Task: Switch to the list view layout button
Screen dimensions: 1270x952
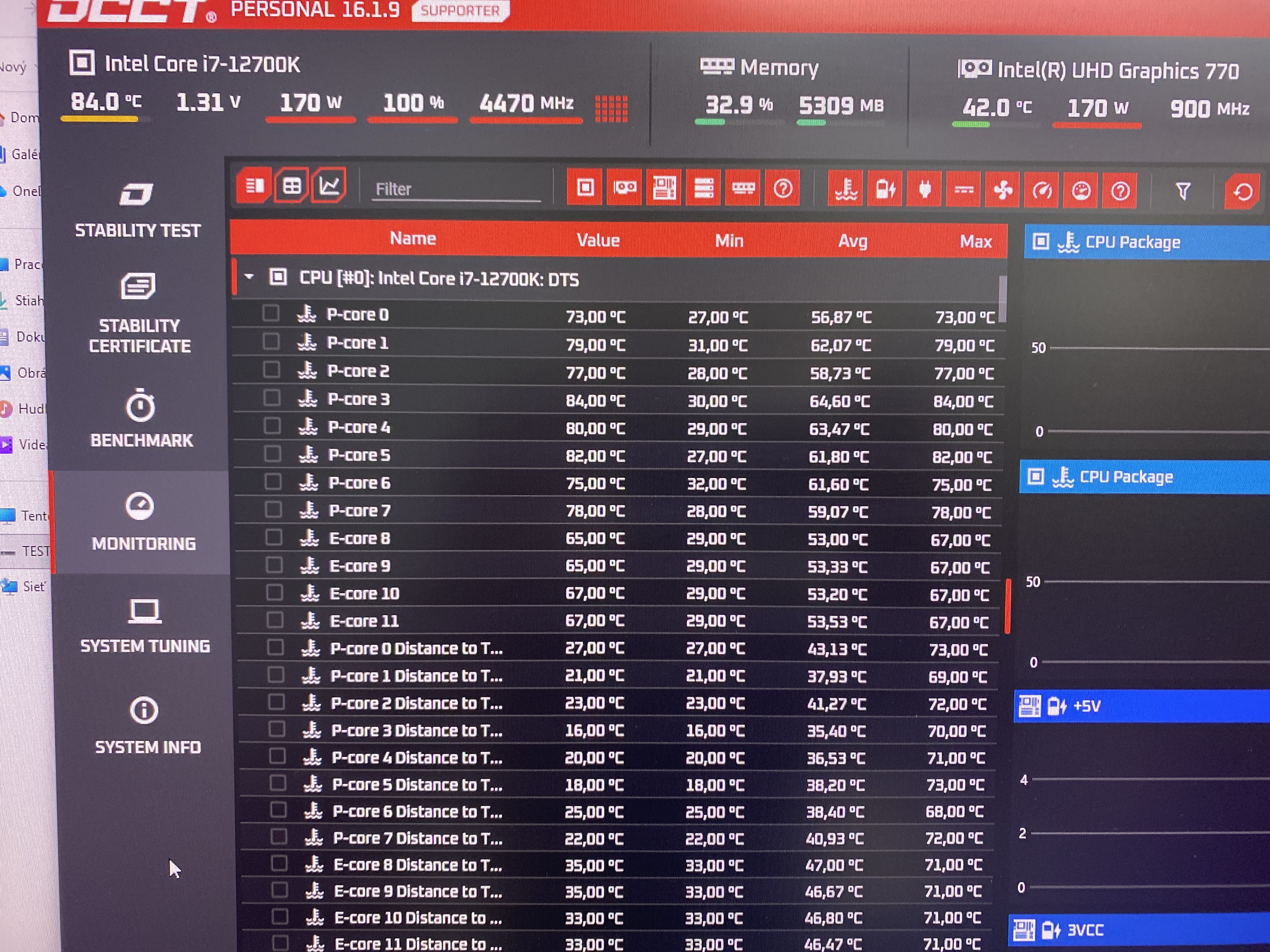Action: (x=254, y=185)
